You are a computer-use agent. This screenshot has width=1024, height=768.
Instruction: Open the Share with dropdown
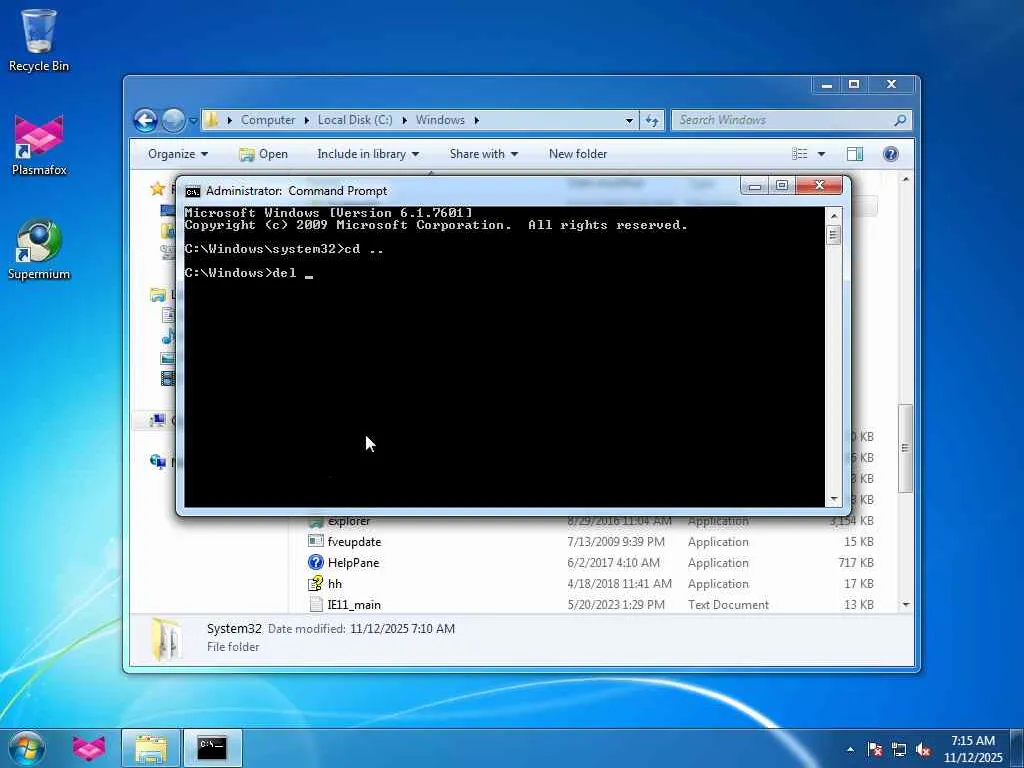(x=483, y=154)
